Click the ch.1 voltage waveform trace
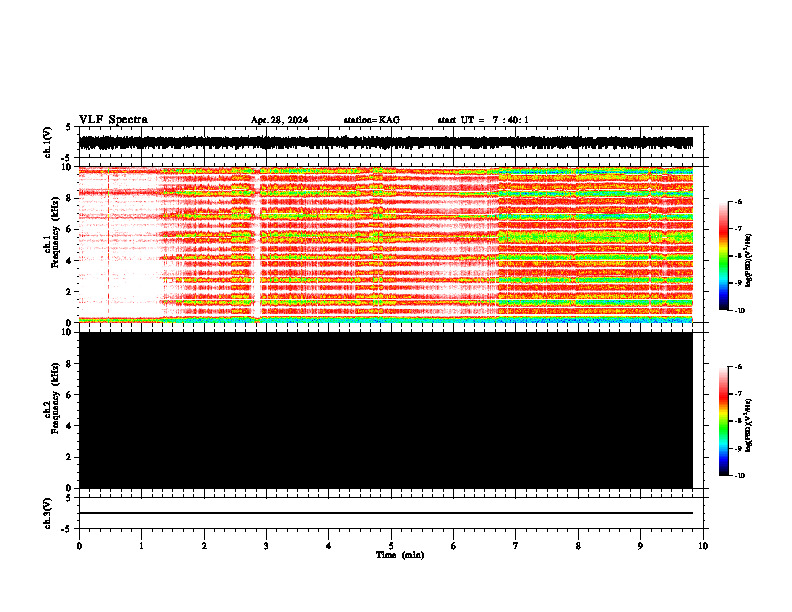Screen dimensions: 792x612 tap(386, 142)
